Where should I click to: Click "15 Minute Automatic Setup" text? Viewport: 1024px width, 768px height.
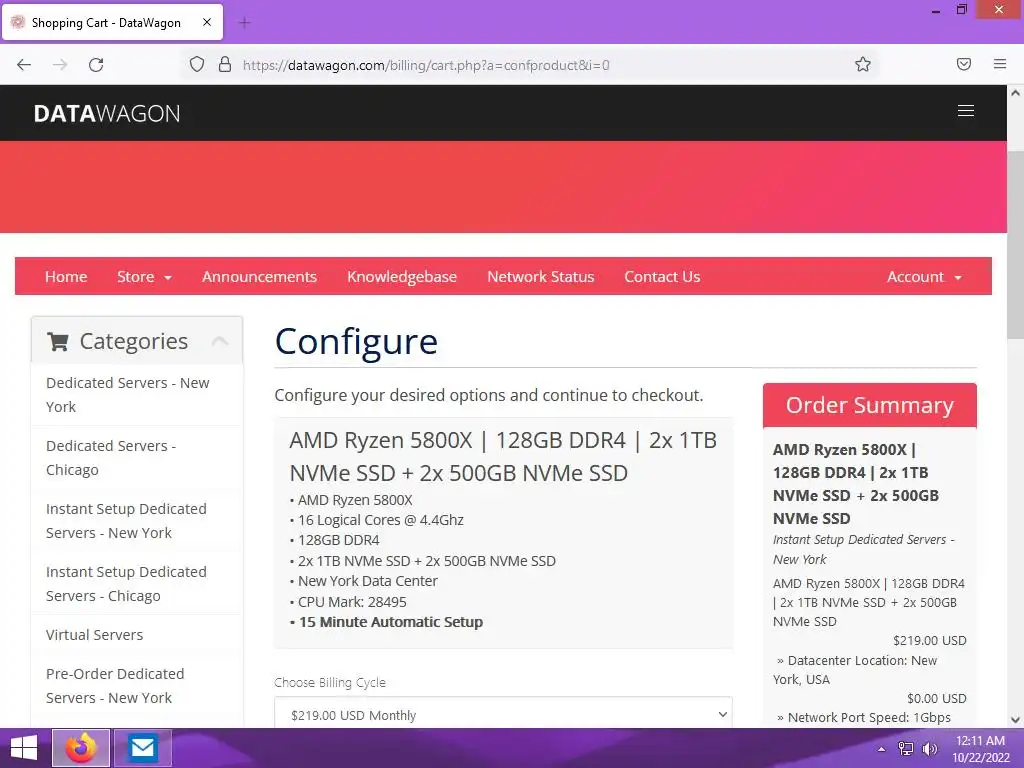pos(391,622)
